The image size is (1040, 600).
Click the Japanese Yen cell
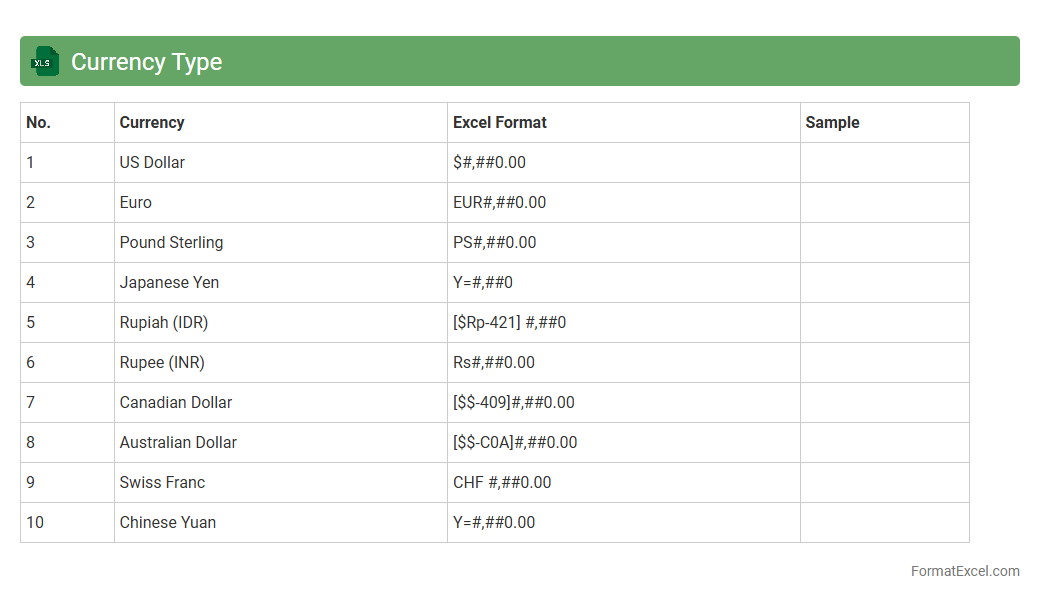[x=169, y=282]
